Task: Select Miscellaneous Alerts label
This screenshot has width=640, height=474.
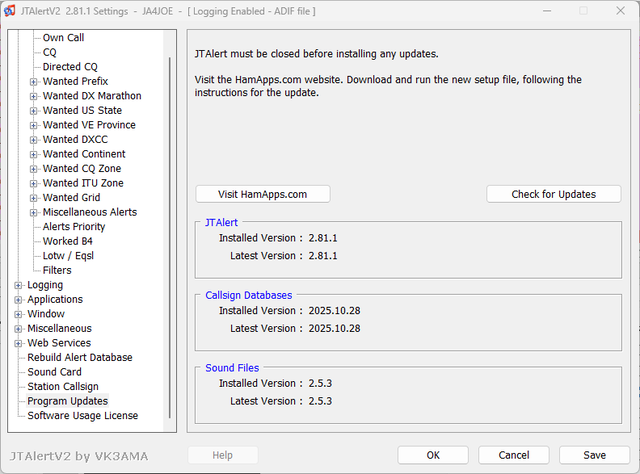Action: pos(90,212)
